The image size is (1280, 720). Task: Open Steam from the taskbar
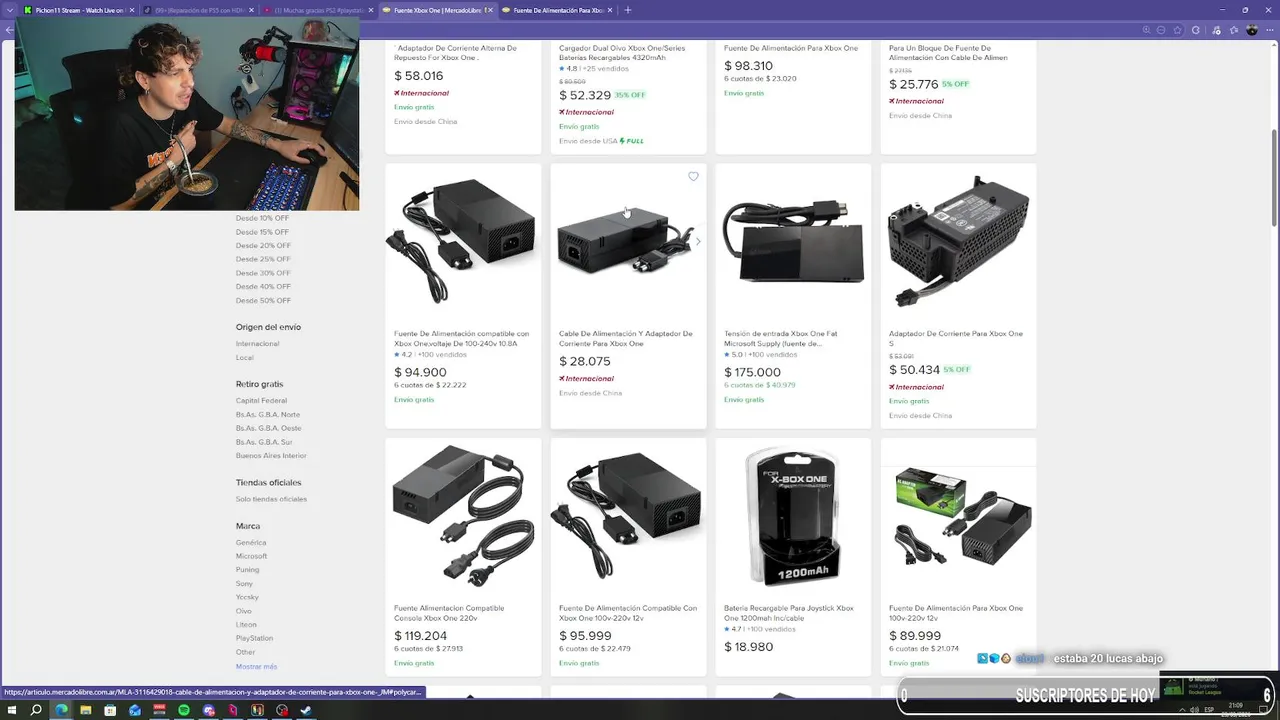[306, 710]
